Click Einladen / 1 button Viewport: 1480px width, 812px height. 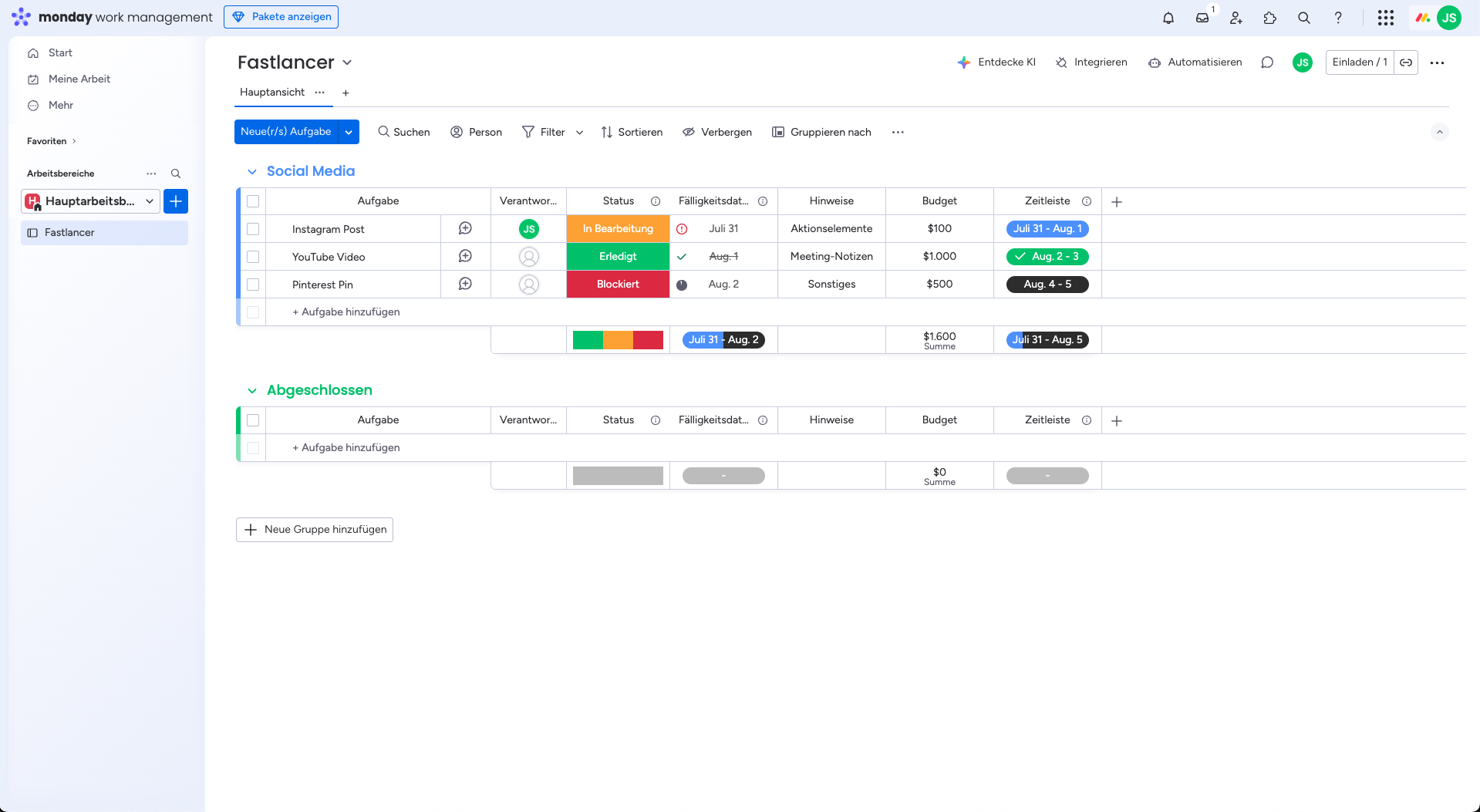click(x=1360, y=62)
